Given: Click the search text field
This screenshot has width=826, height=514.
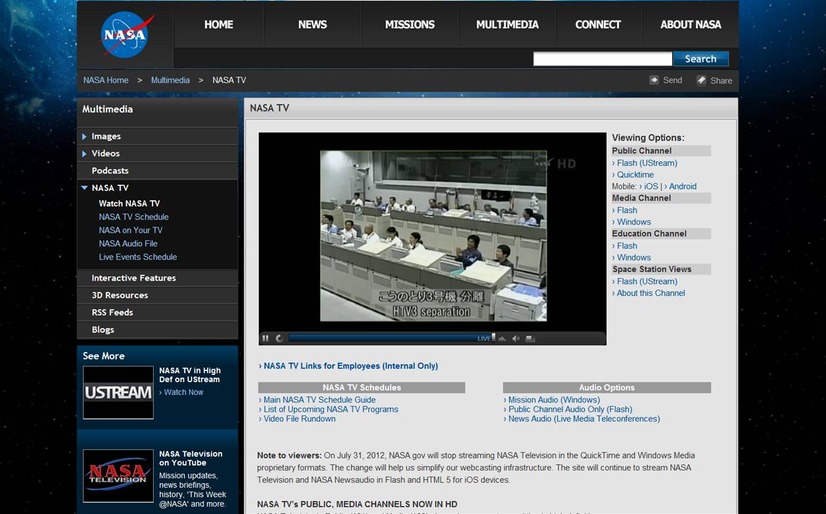Looking at the screenshot, I should click(x=603, y=59).
